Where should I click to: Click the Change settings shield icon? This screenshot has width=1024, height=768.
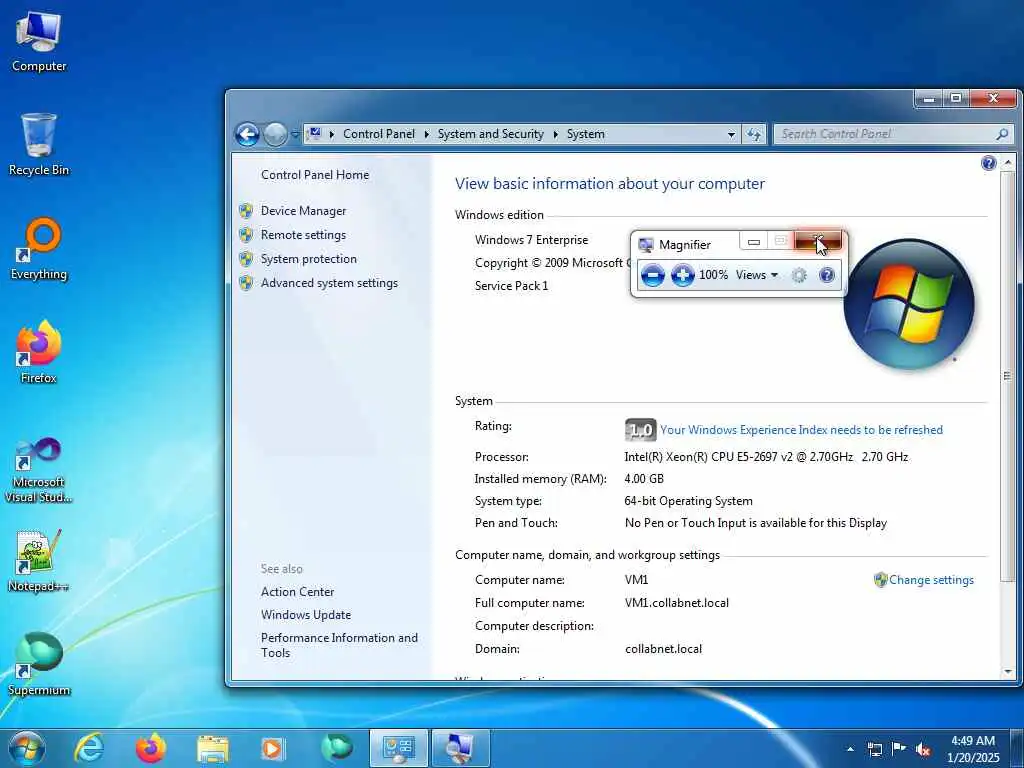click(x=880, y=580)
